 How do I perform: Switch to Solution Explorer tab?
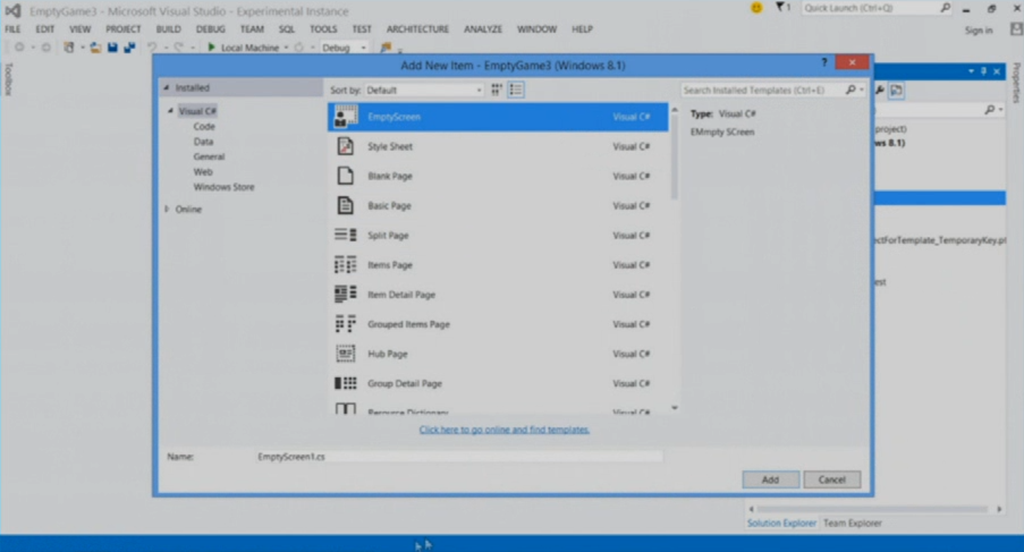(x=782, y=523)
